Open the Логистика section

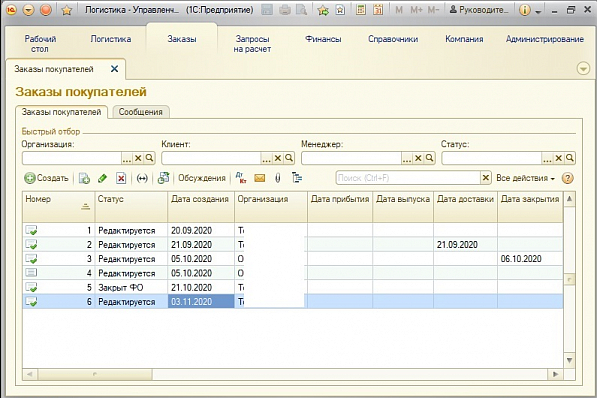(111, 39)
